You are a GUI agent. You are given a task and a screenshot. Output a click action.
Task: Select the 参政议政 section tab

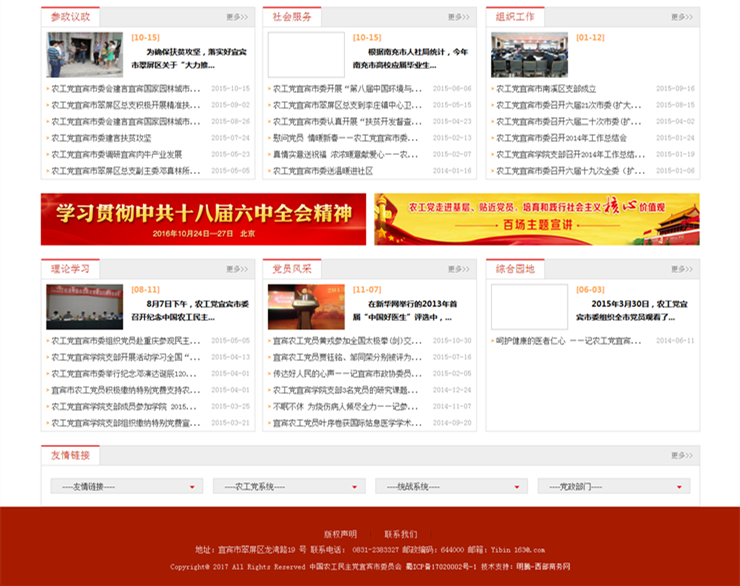(70, 17)
